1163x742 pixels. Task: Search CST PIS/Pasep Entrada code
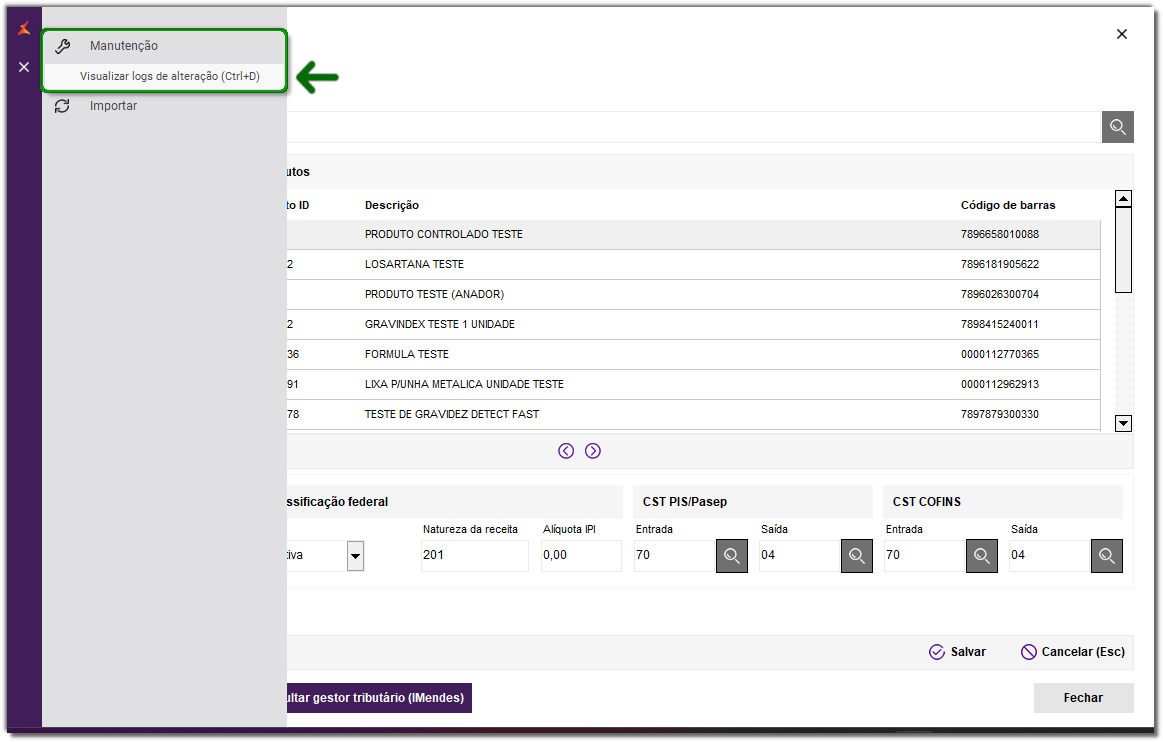(x=731, y=556)
